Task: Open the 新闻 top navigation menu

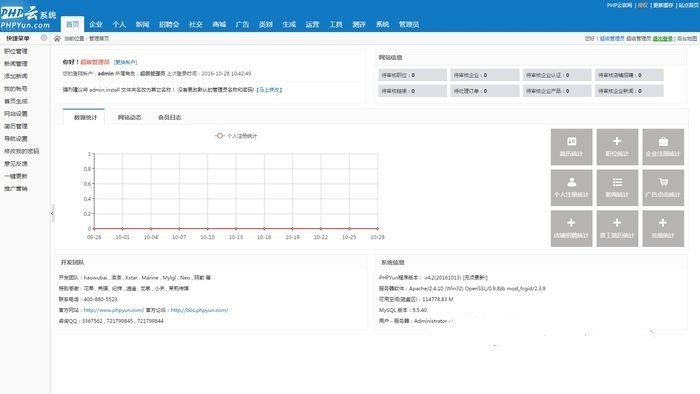Action: coord(142,25)
